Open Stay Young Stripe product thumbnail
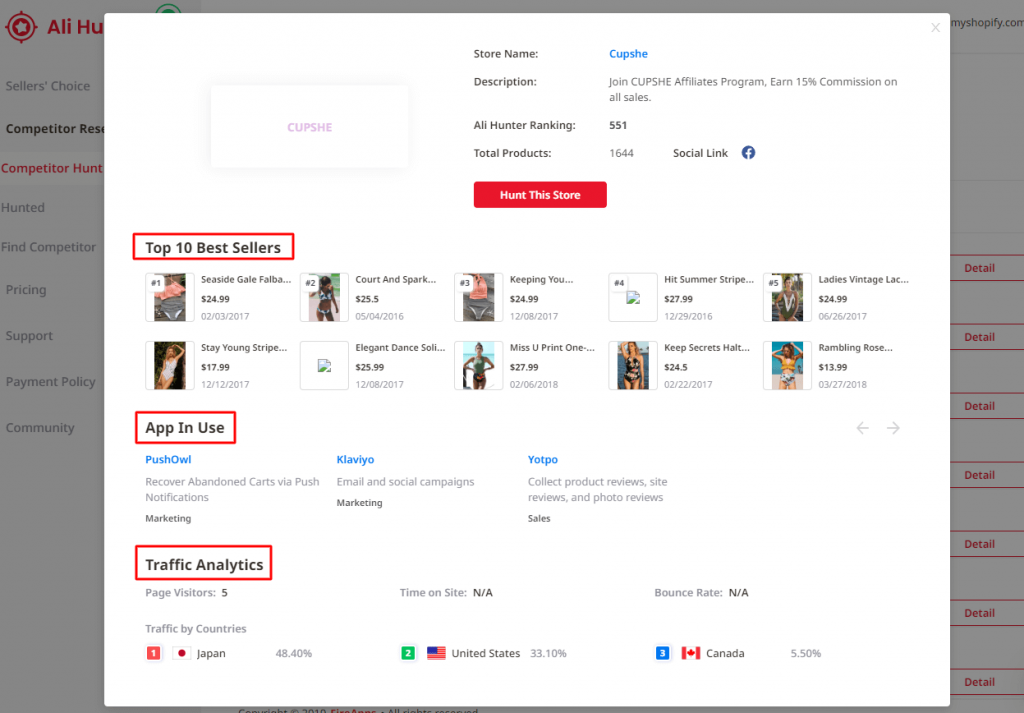This screenshot has width=1024, height=713. [x=170, y=366]
